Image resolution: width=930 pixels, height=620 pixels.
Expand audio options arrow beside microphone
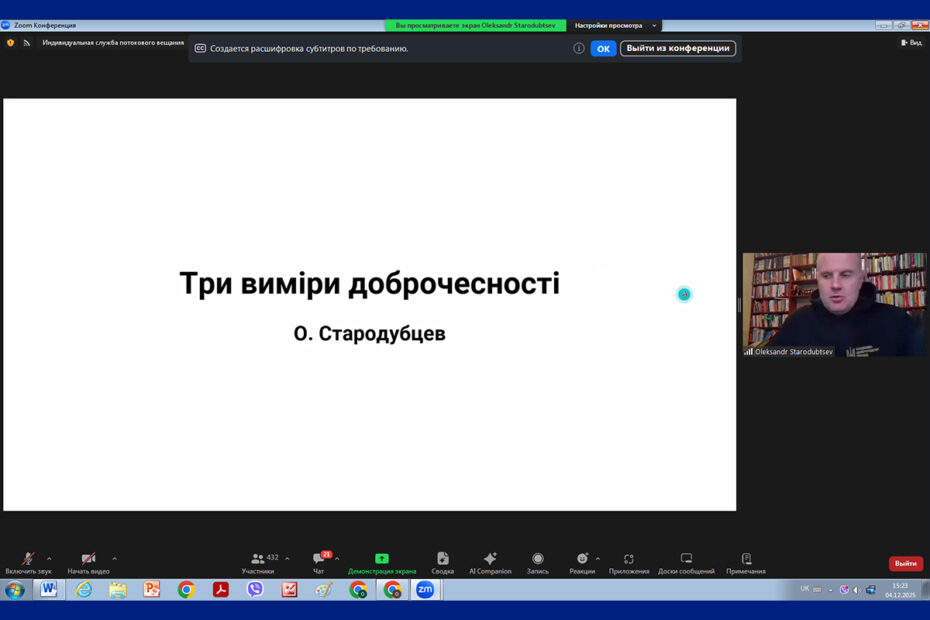tap(49, 559)
